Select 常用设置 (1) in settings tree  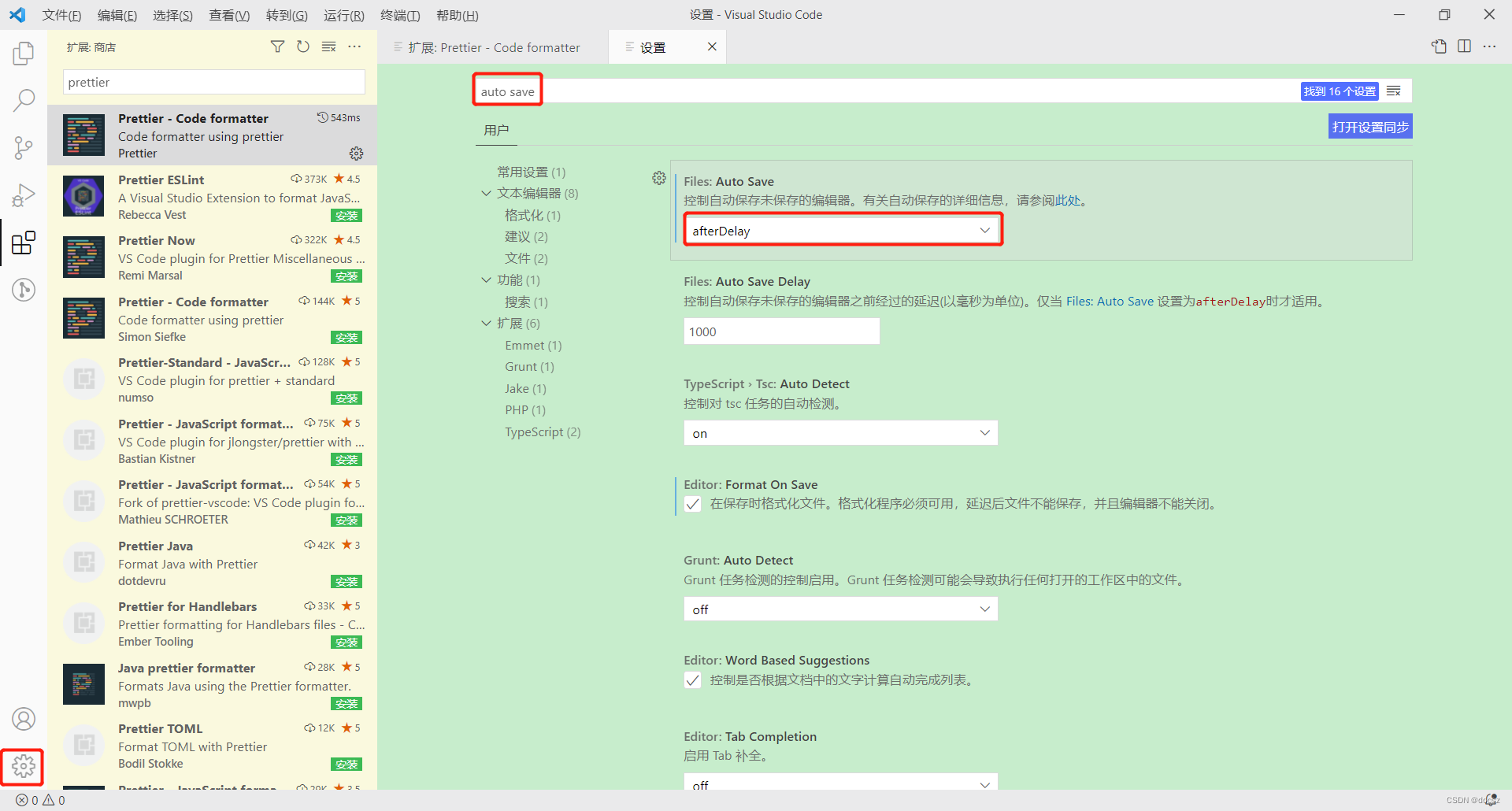coord(532,172)
